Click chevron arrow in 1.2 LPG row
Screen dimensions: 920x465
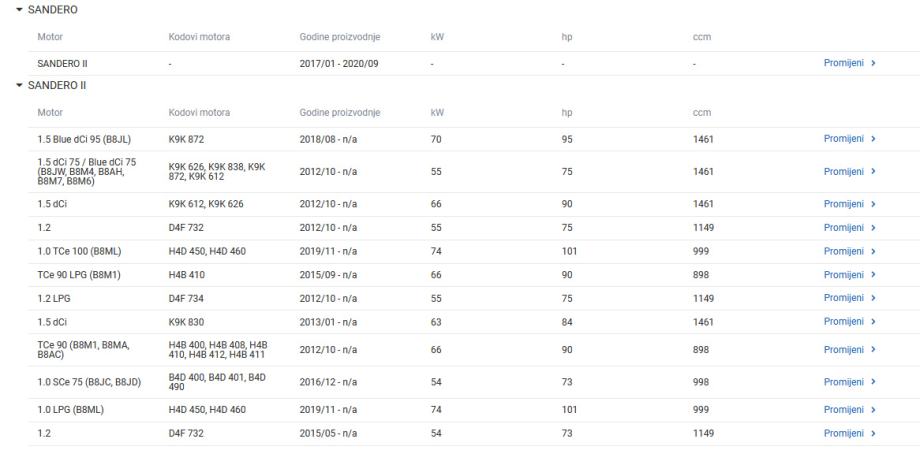click(874, 298)
